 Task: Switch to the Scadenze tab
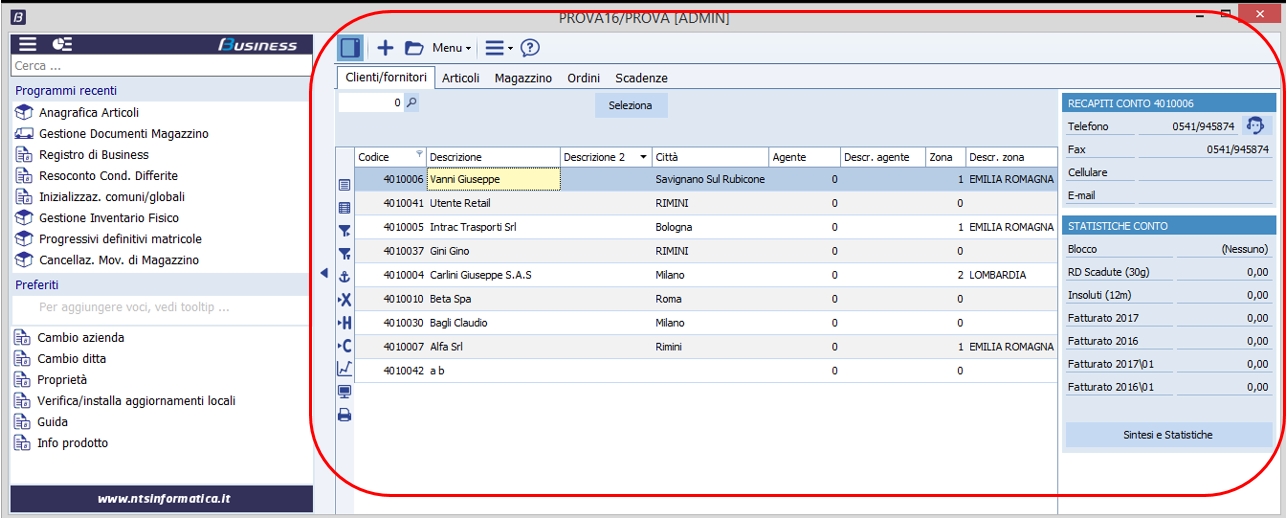pyautogui.click(x=641, y=78)
